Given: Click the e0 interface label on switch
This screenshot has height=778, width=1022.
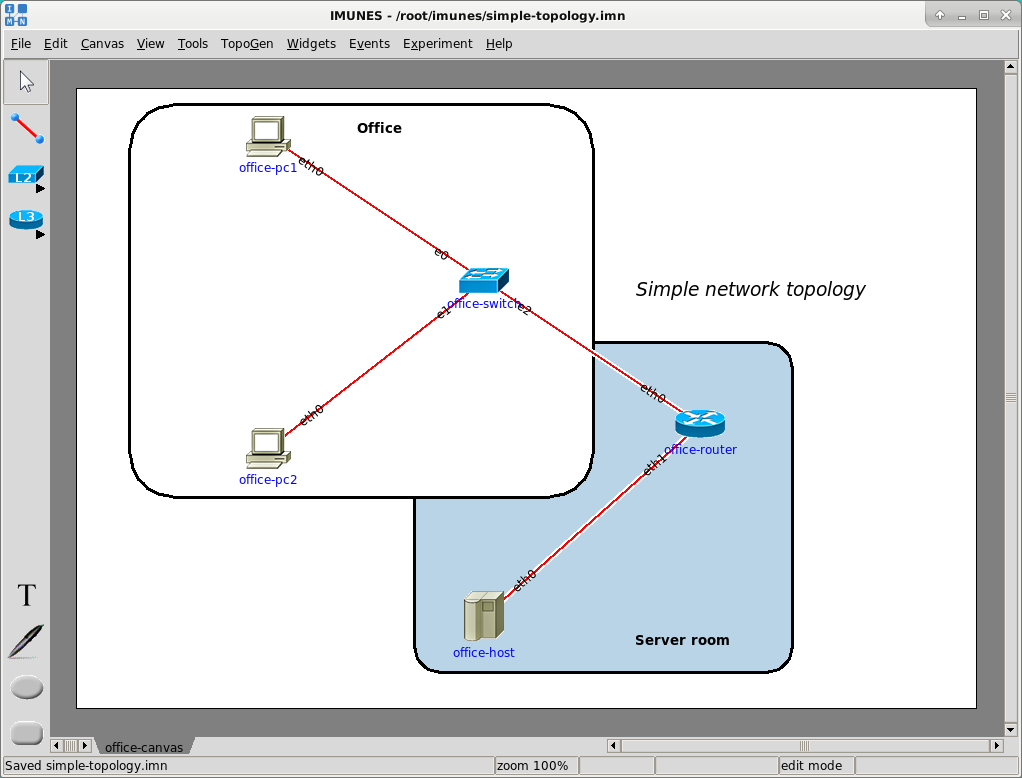Looking at the screenshot, I should point(442,254).
